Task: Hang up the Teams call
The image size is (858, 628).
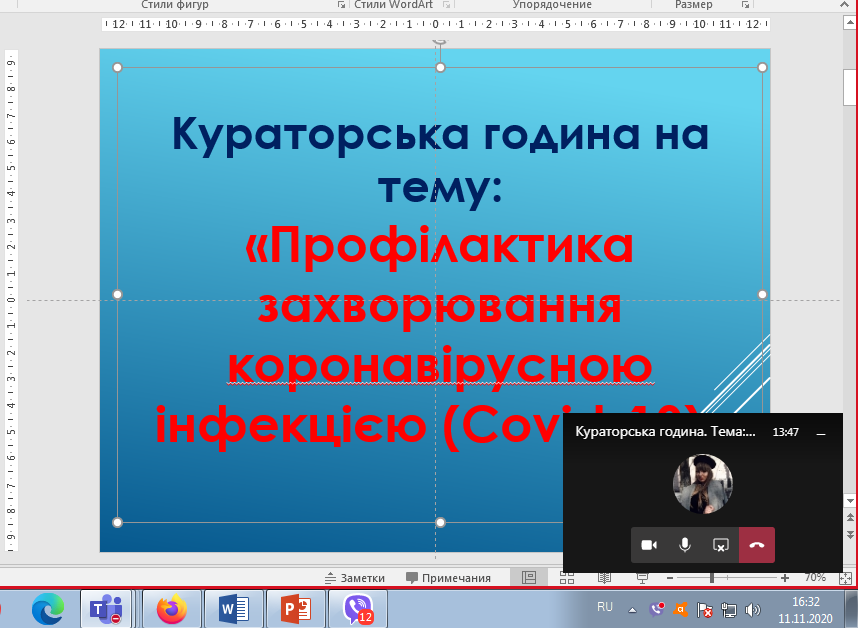Action: point(757,545)
